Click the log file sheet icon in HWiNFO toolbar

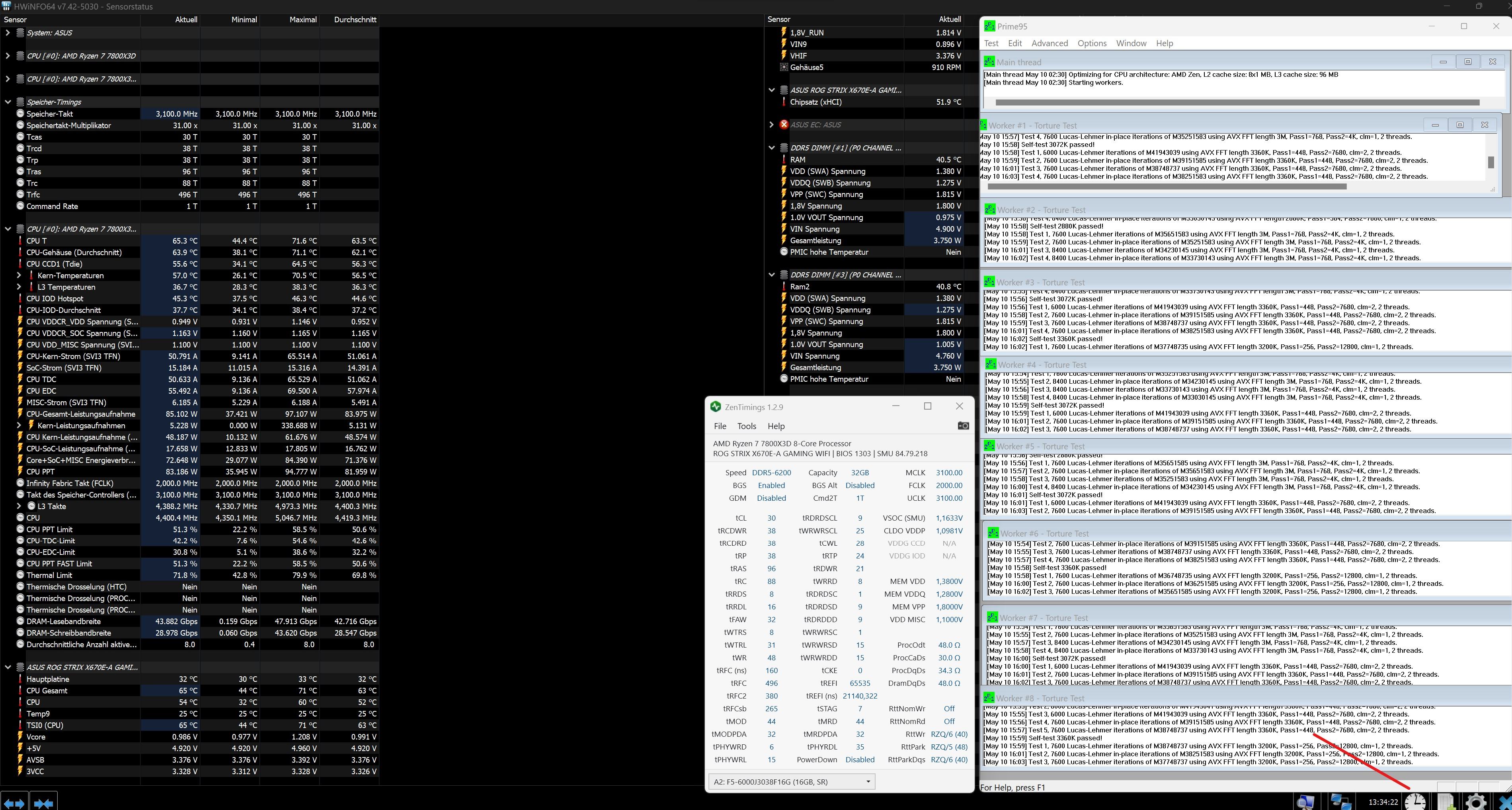1445,802
